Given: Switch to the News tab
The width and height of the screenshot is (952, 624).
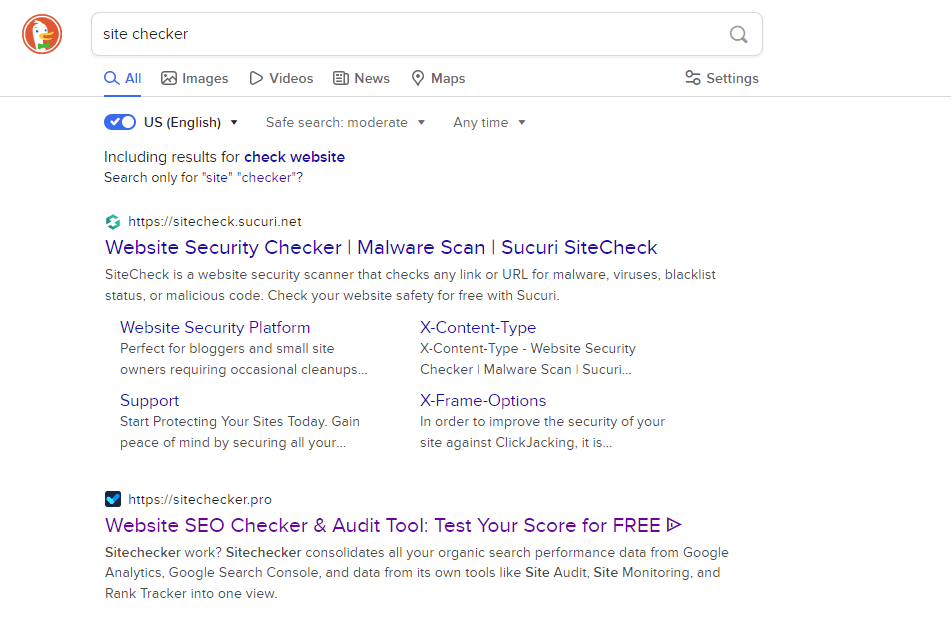Looking at the screenshot, I should tap(361, 78).
